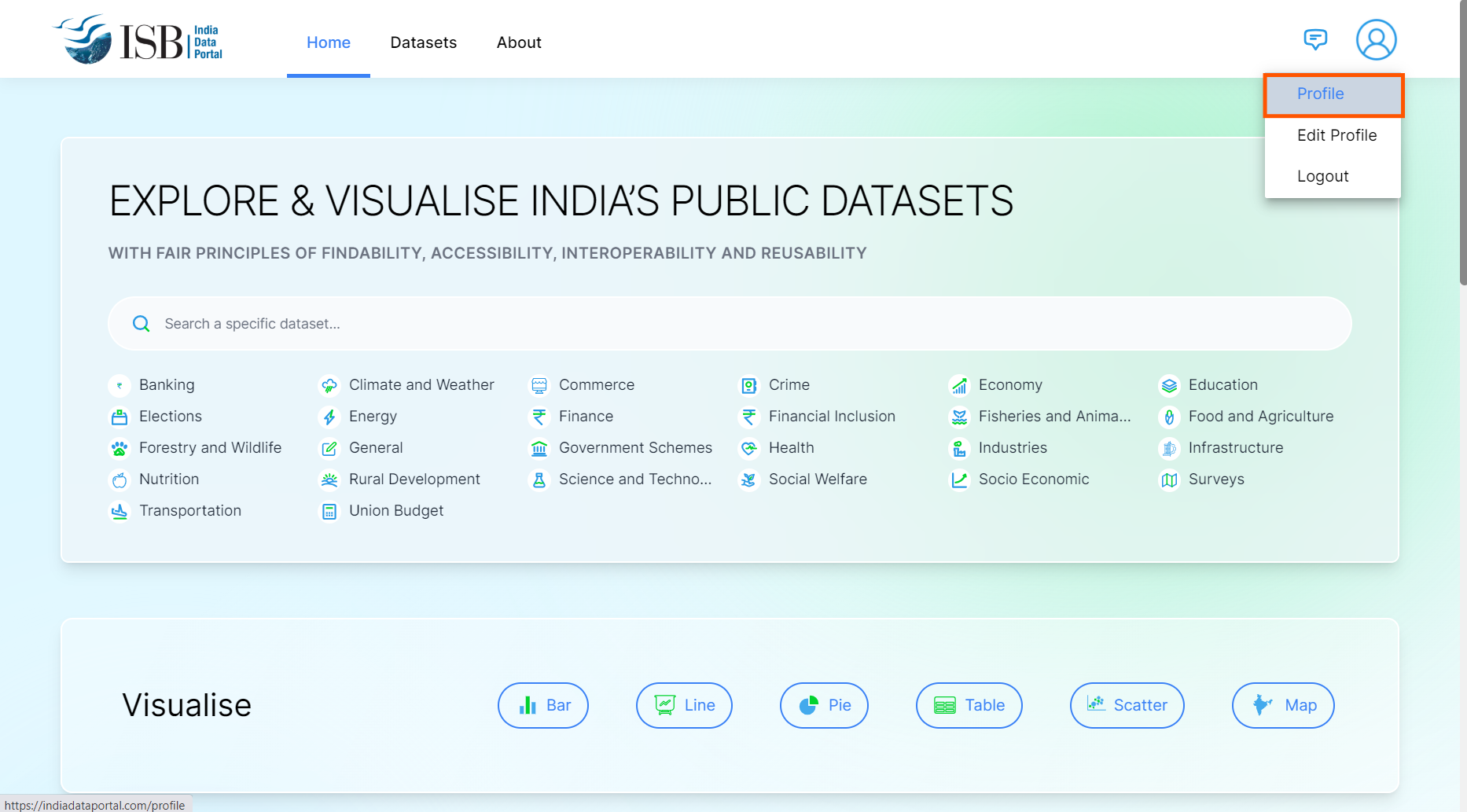Choose the Line chart visualisation button

tap(684, 705)
